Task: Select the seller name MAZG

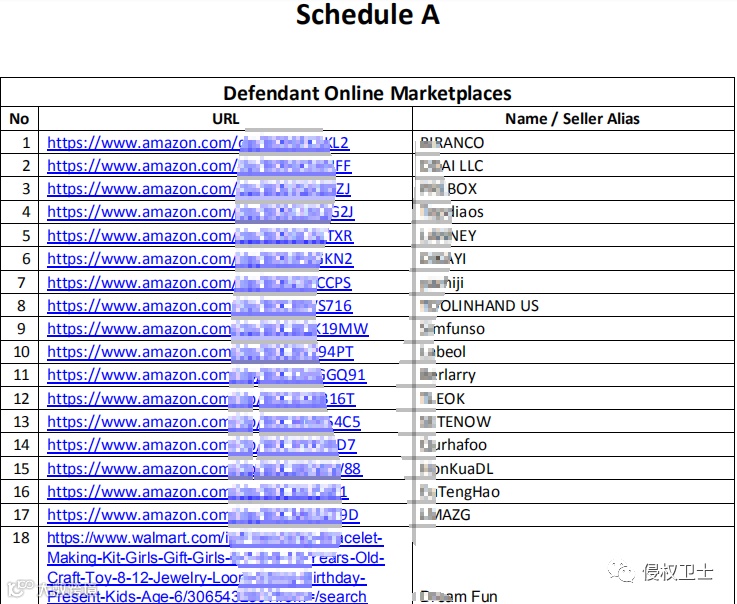Action: [445, 515]
